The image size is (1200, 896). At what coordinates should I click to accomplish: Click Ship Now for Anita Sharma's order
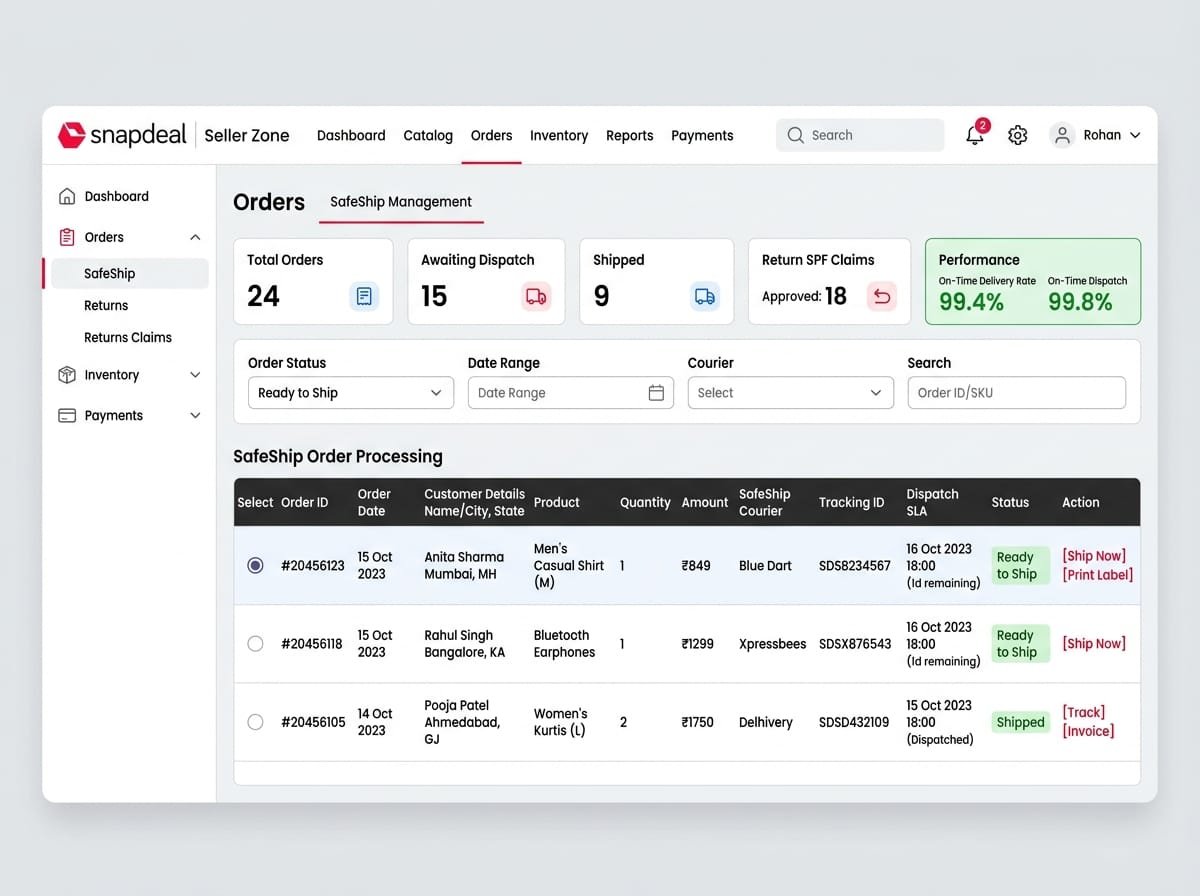pos(1094,556)
